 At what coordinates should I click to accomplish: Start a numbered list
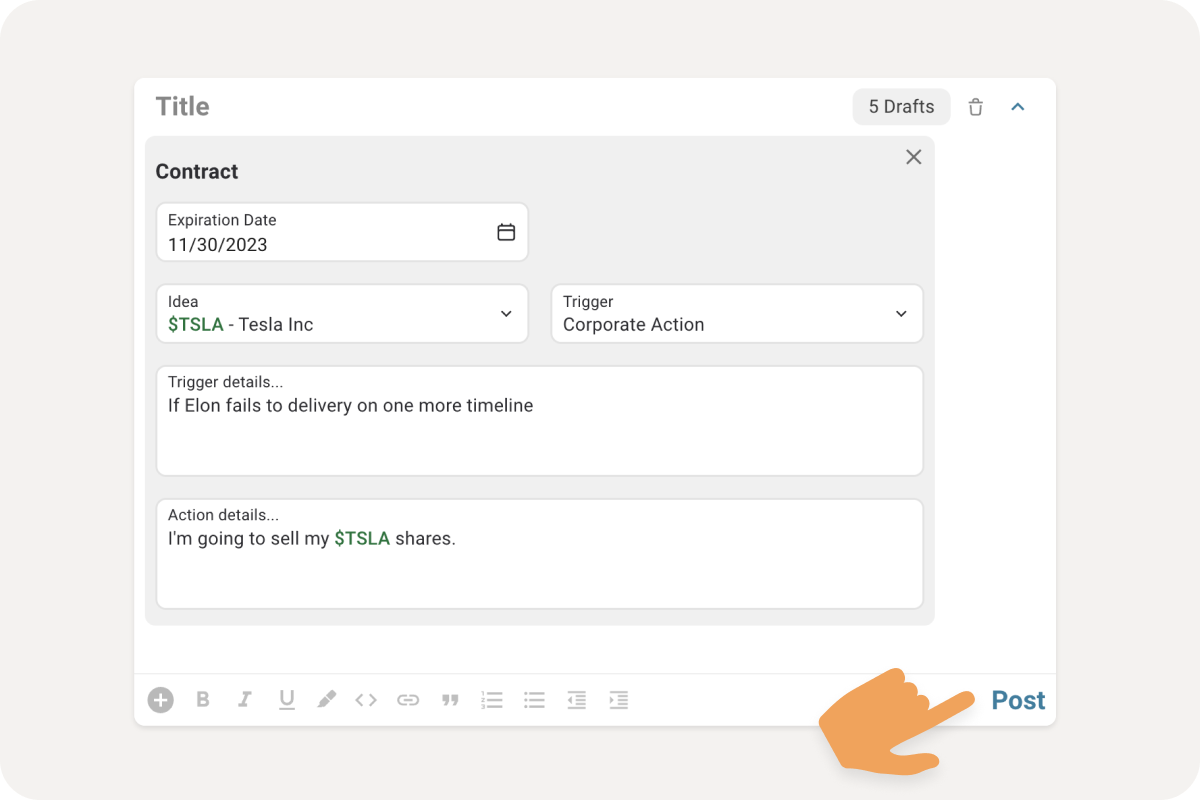click(x=492, y=700)
